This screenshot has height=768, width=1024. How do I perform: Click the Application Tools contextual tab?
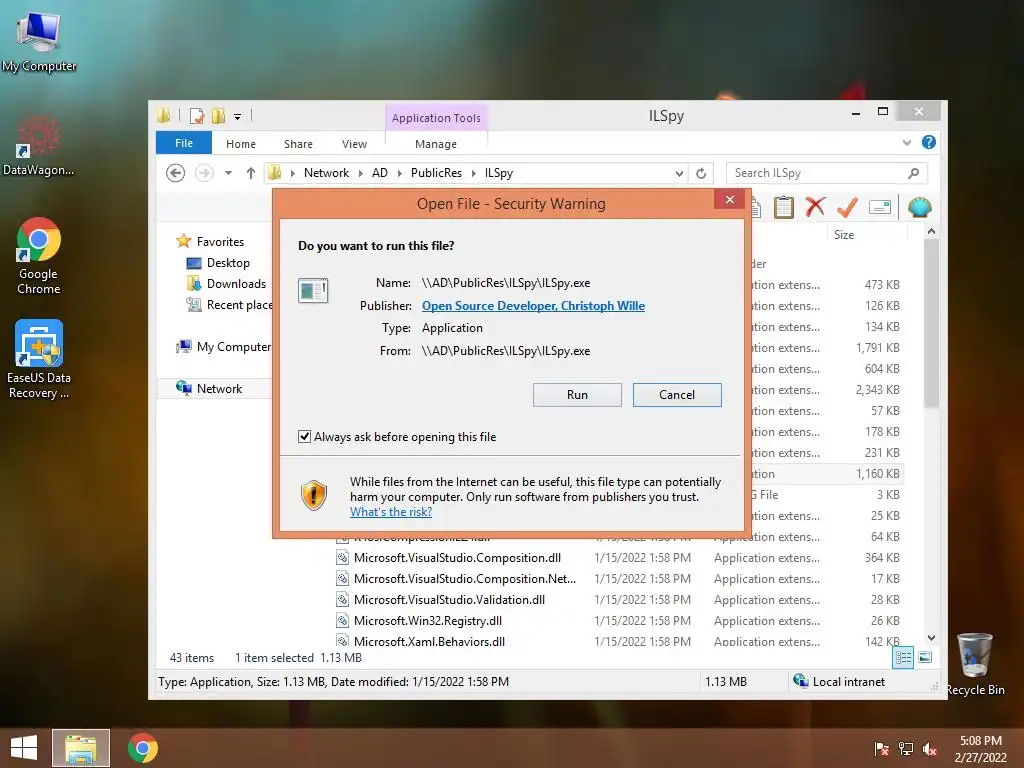click(436, 118)
